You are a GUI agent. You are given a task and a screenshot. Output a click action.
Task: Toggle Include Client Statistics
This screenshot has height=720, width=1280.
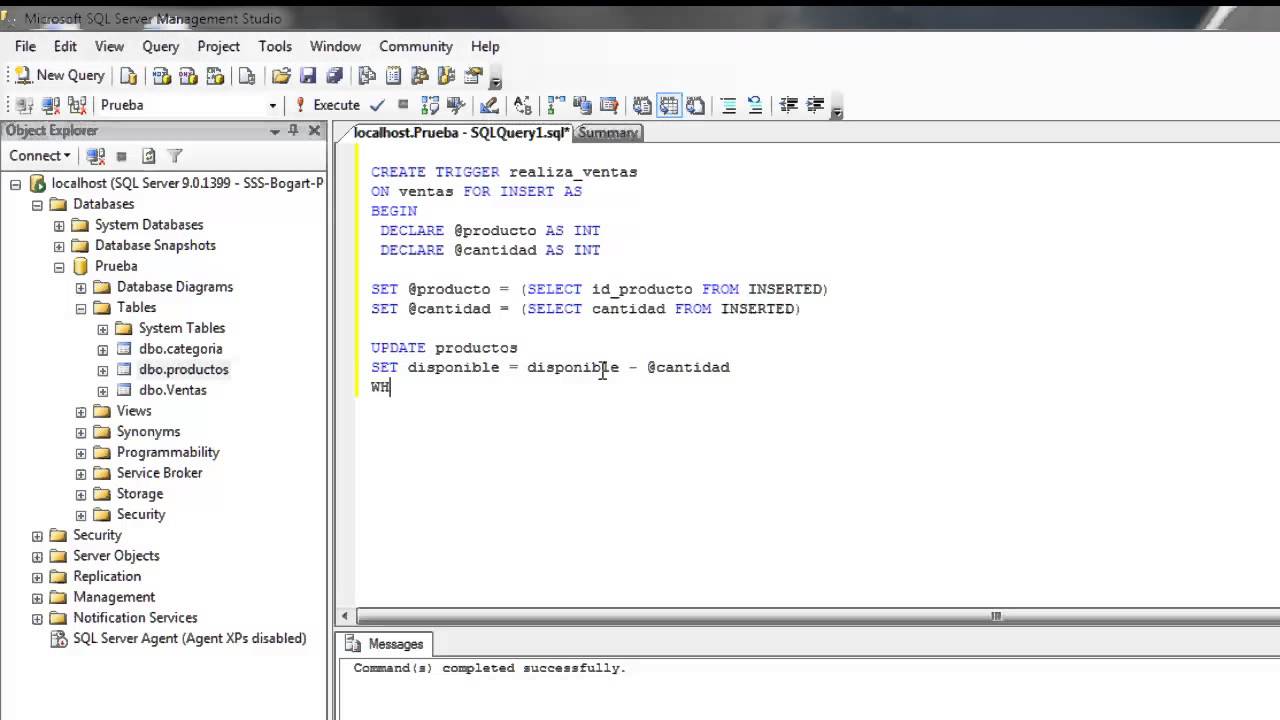point(582,105)
